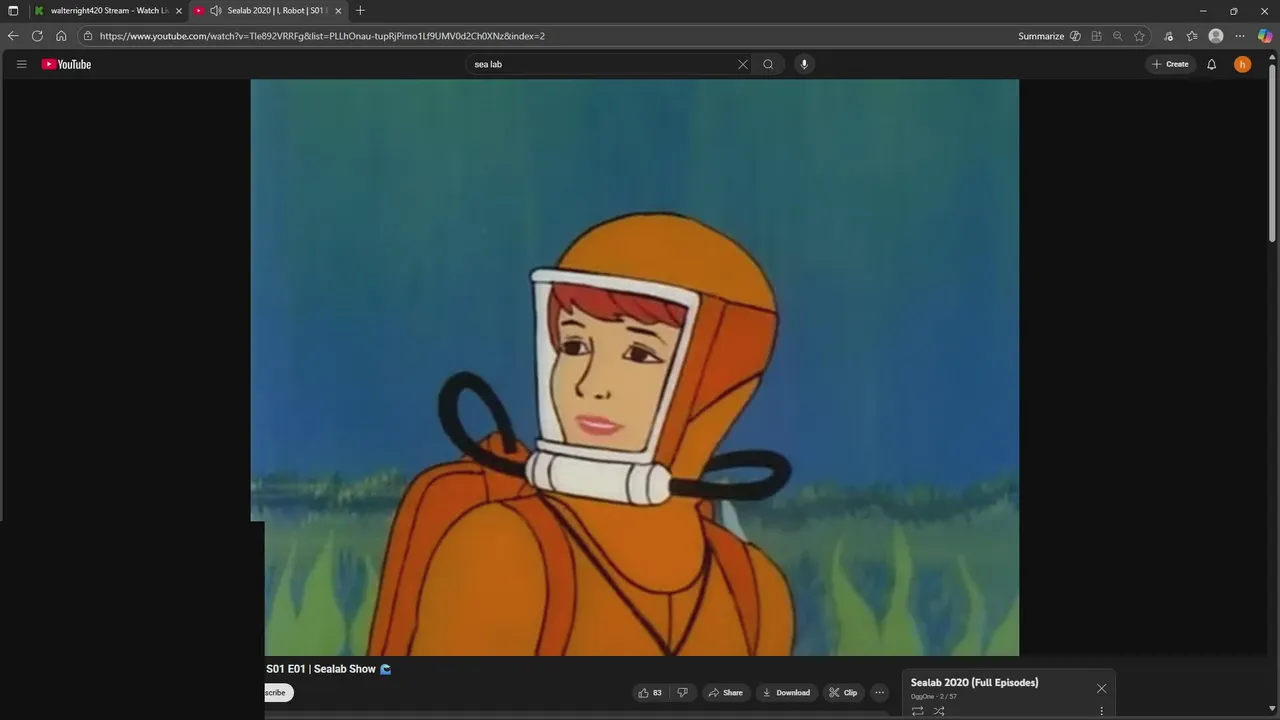The image size is (1280, 720).
Task: Click the zoom out magnifier in address bar
Action: point(1118,36)
